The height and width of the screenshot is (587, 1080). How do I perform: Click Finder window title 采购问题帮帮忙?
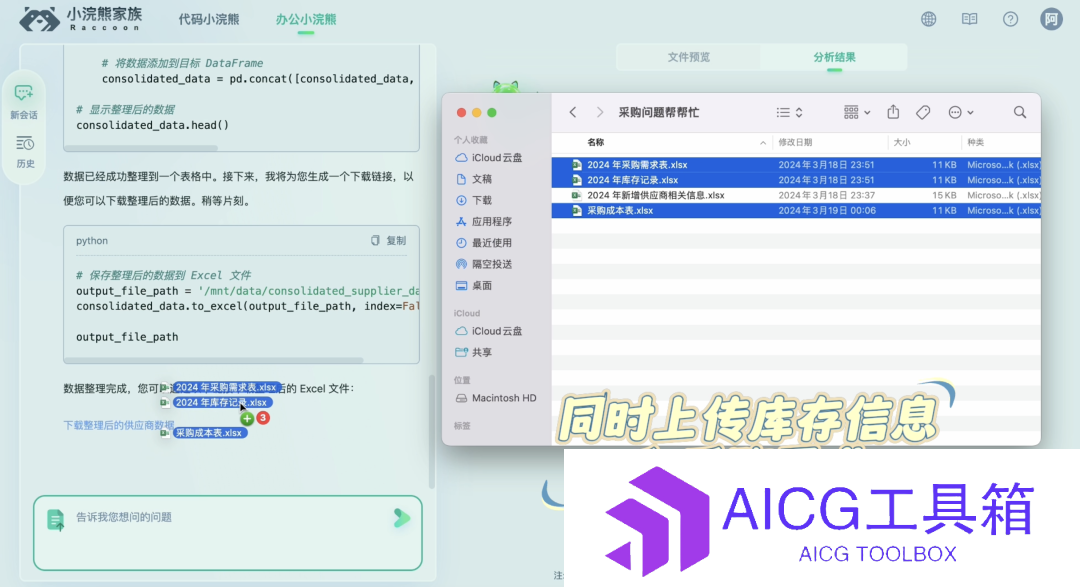(x=658, y=112)
